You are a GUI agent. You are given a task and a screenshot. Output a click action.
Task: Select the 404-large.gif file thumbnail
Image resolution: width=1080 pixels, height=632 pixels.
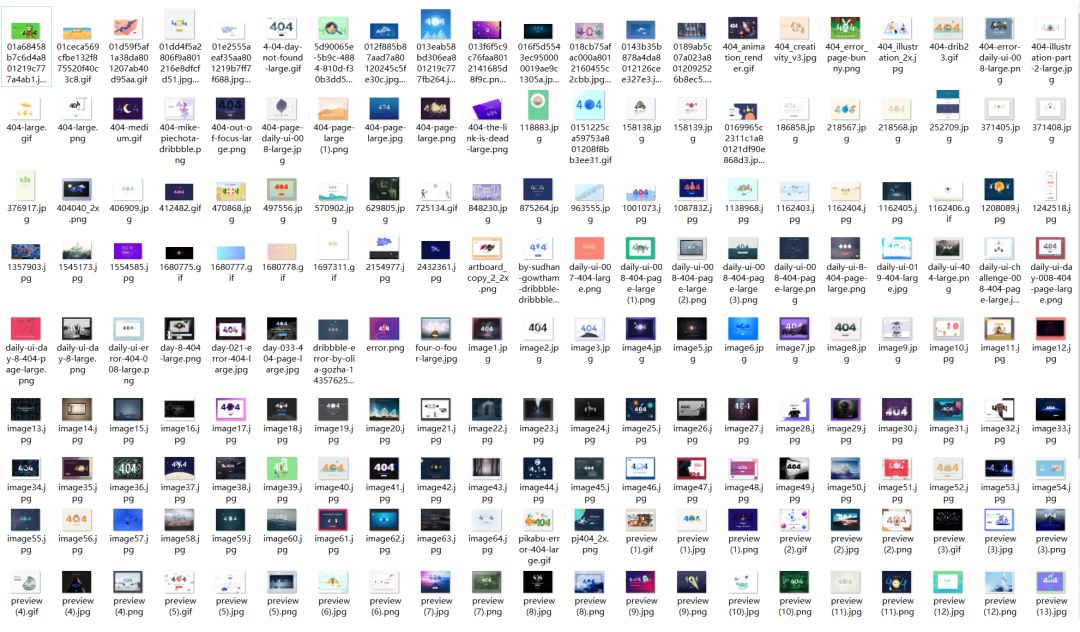click(x=26, y=108)
